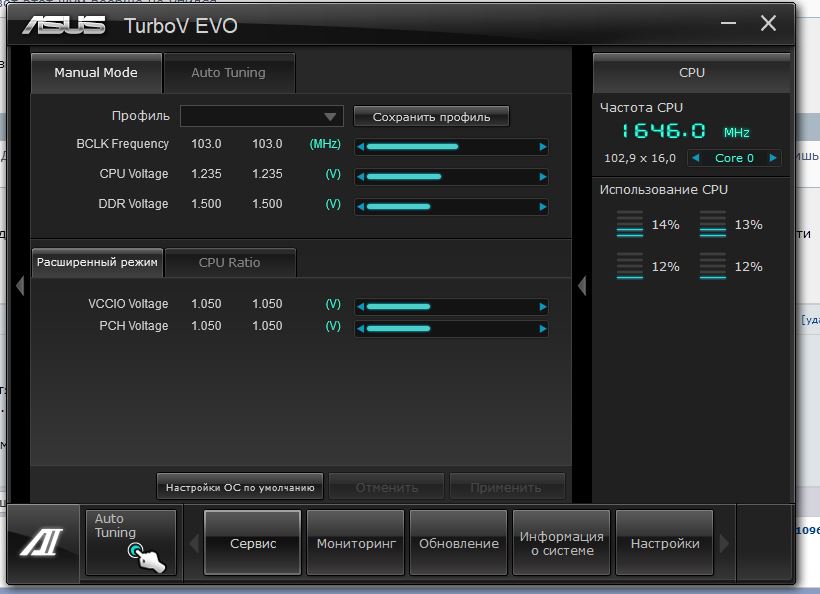Decrease DDR Voltage with left arrow

360,207
